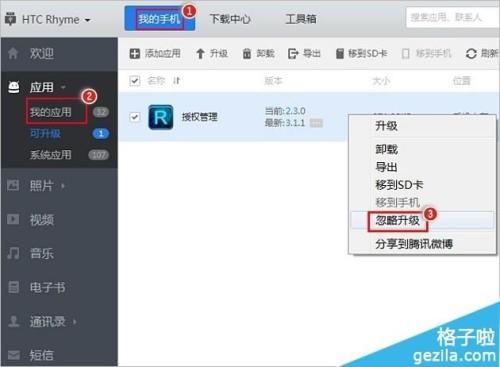Click the search apps and contacts field
This screenshot has height=367, width=500.
pos(453,17)
